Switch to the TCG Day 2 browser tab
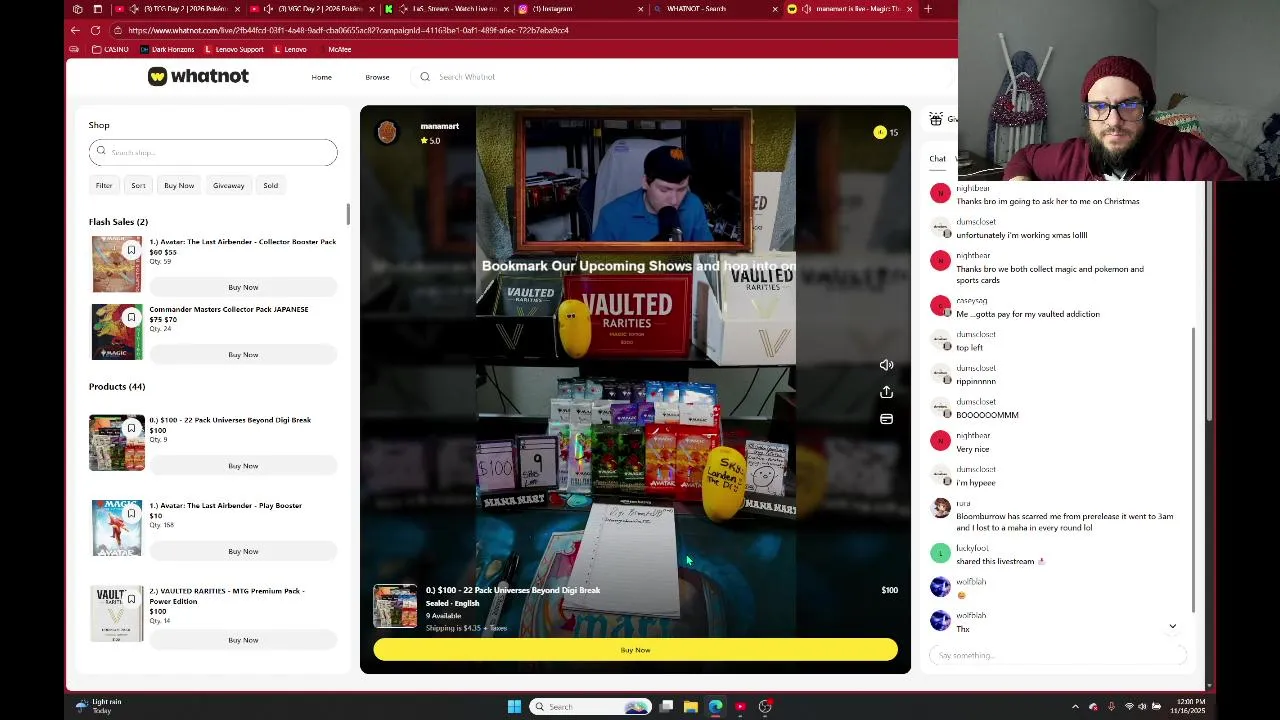The image size is (1280, 720). click(180, 9)
